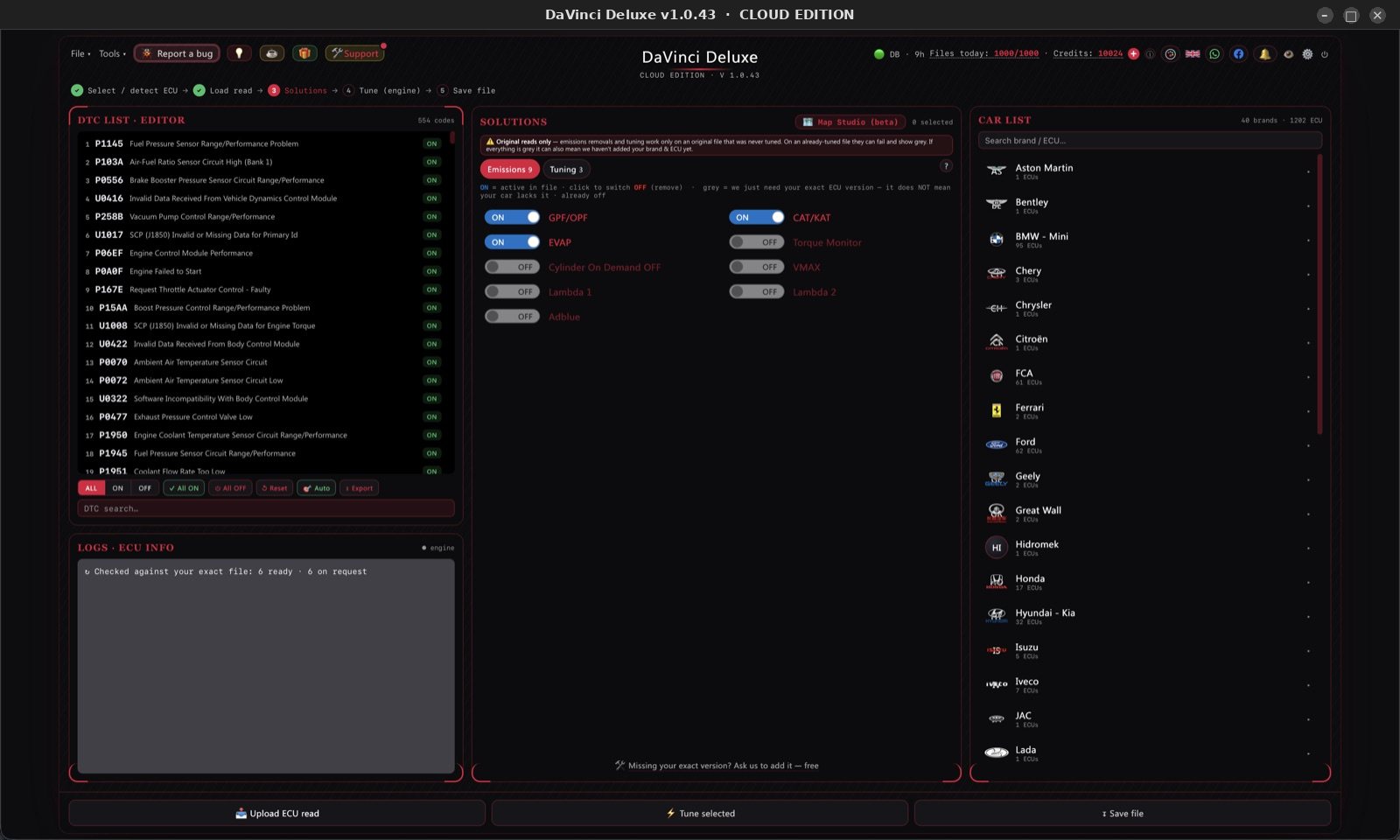
Task: Click the info icon beside credits
Action: (1150, 54)
